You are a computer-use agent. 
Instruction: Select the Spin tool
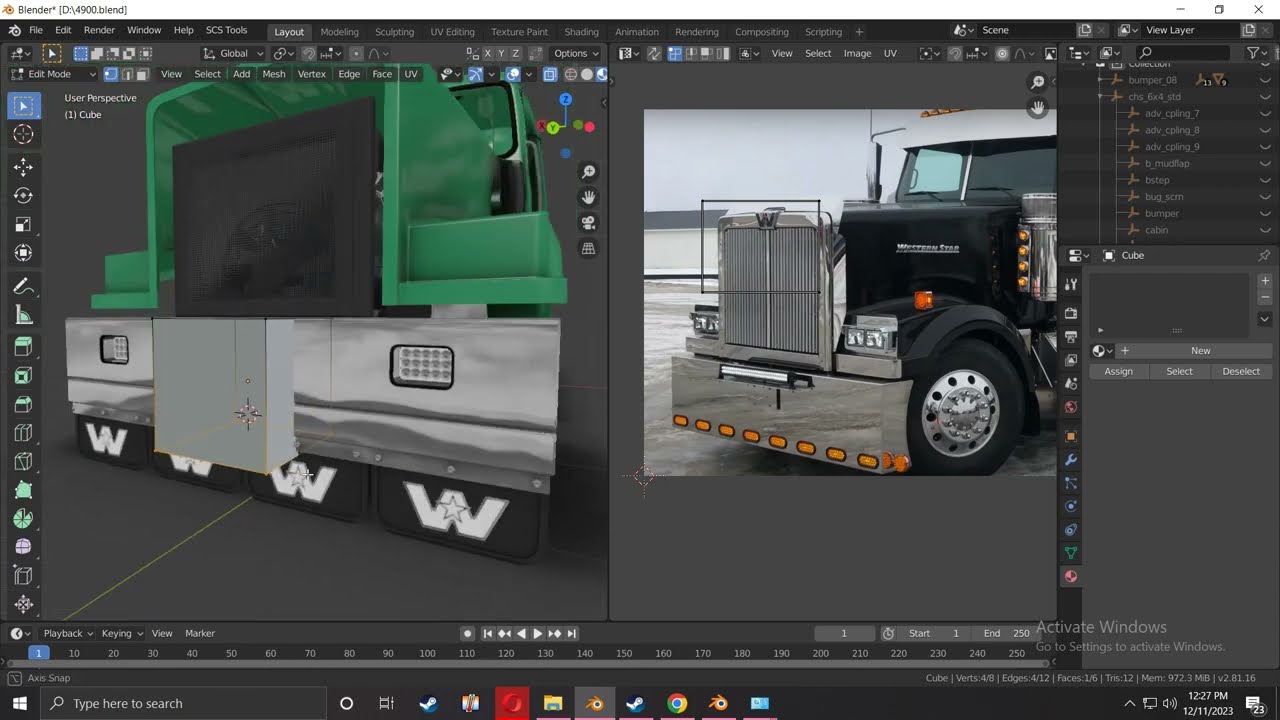point(24,519)
